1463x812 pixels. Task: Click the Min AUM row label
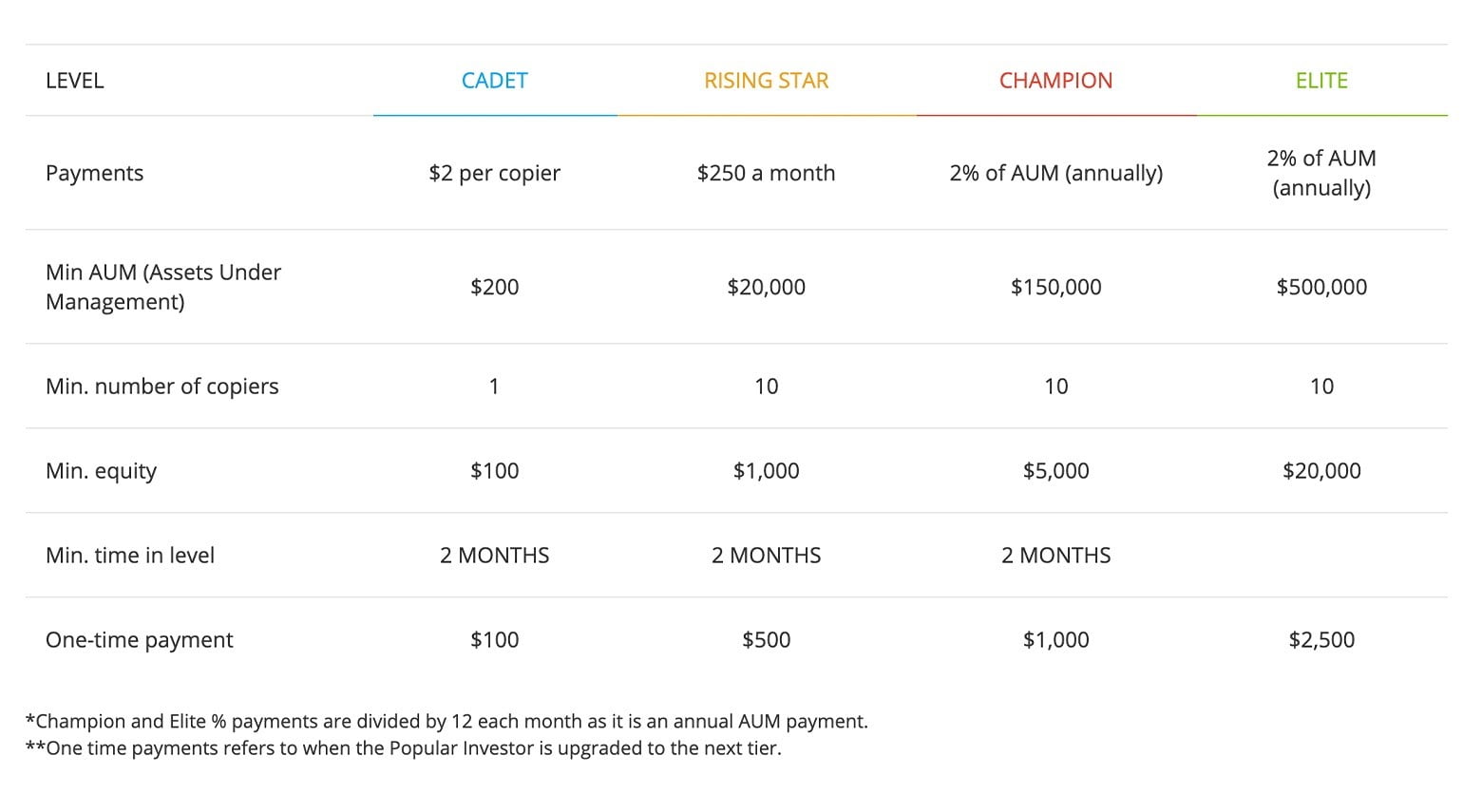163,287
